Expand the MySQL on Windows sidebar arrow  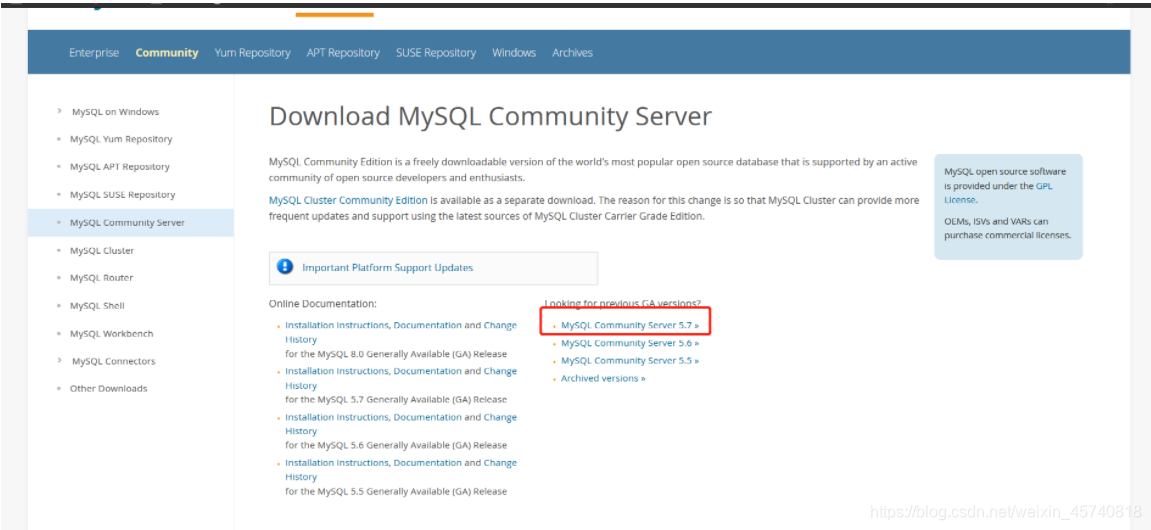(x=59, y=111)
